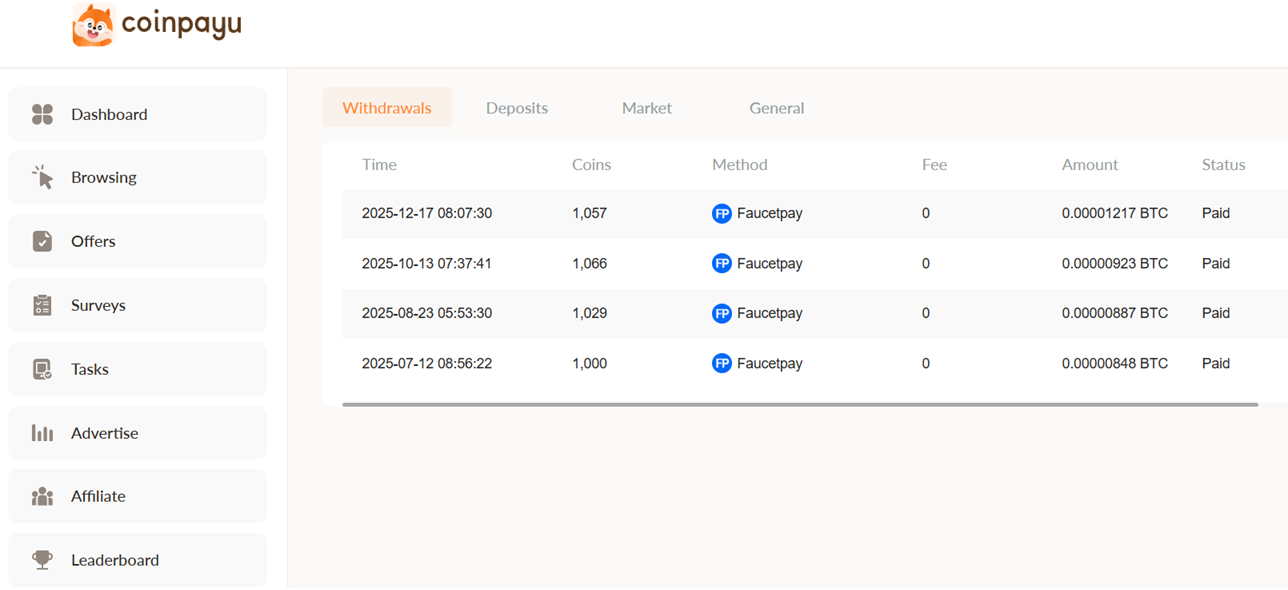Click the Coinpayu squirrel logo

click(93, 25)
